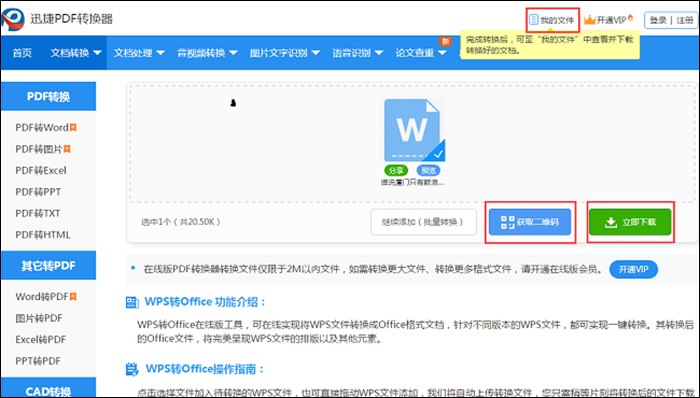The width and height of the screenshot is (700, 398).
Task: Choose 图片转PDF in sidebar
Action: click(x=39, y=318)
